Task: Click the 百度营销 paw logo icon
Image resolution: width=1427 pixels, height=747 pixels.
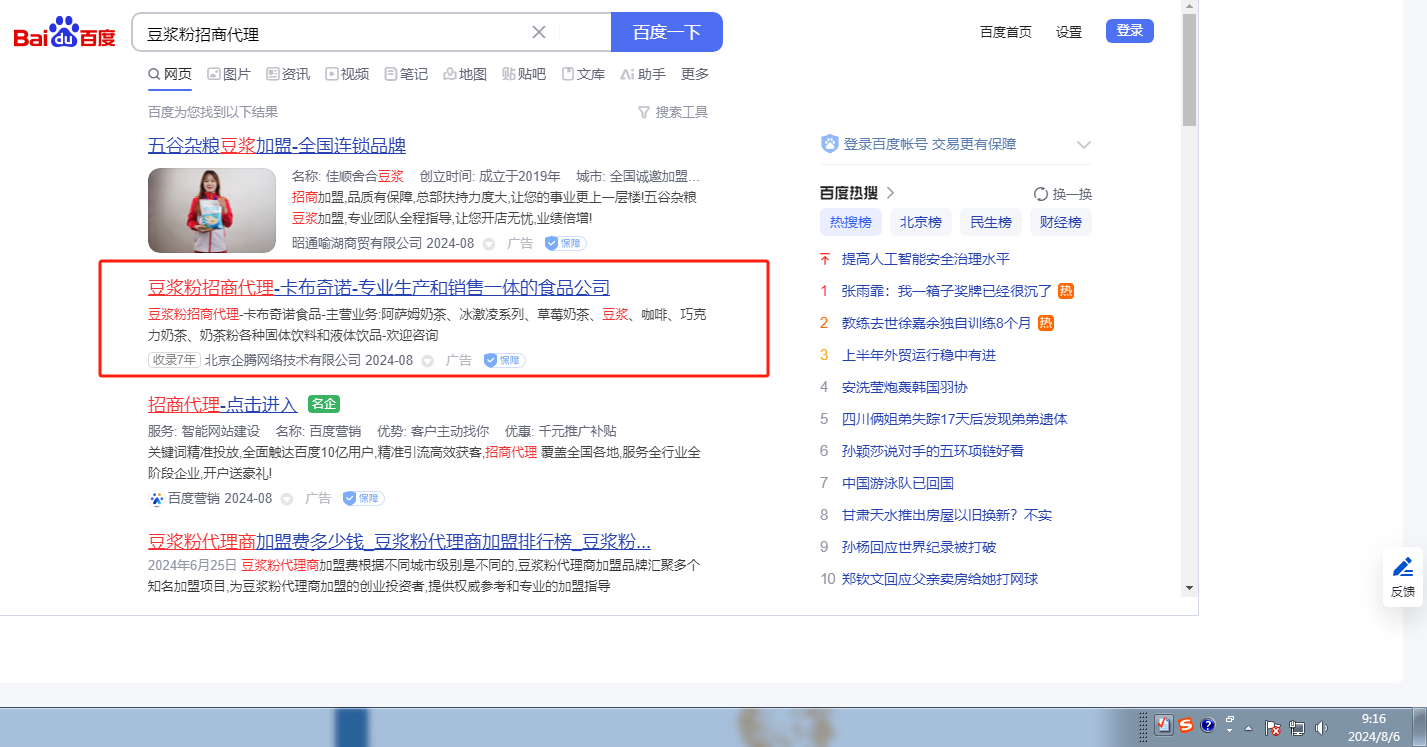Action: [156, 498]
